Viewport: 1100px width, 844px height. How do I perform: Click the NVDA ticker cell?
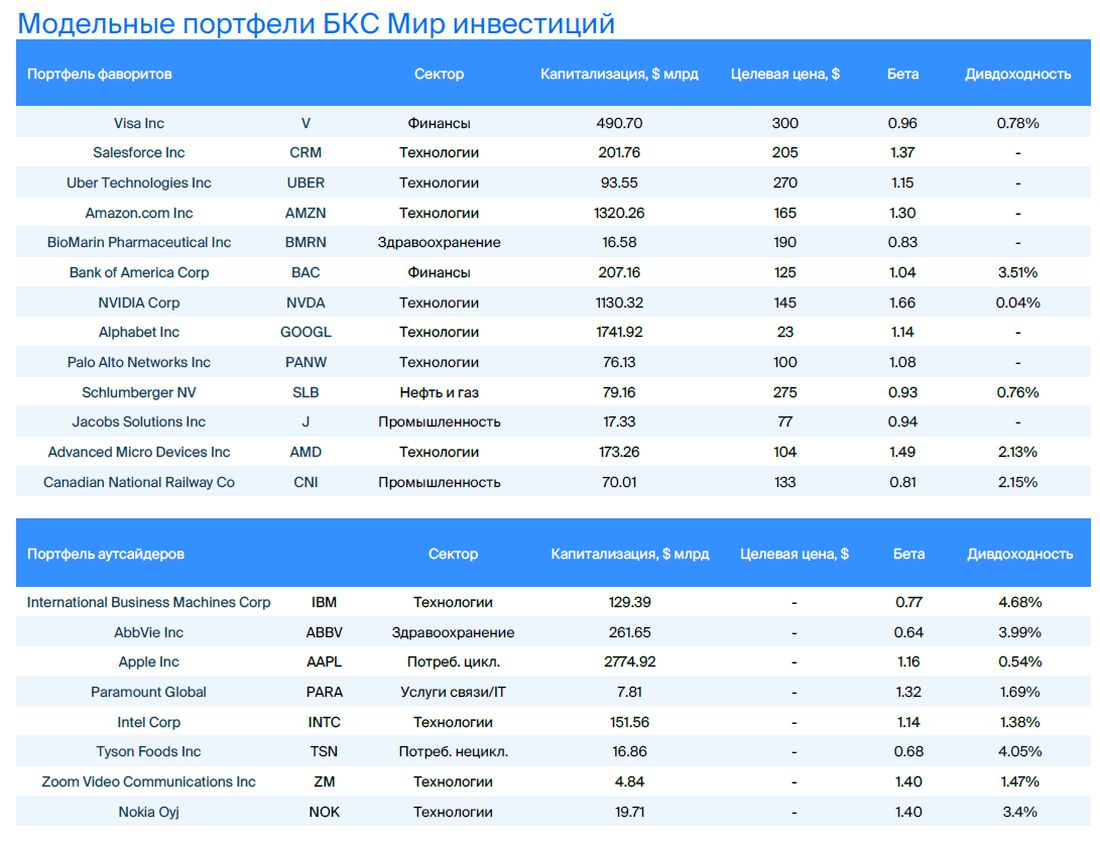coord(305,302)
